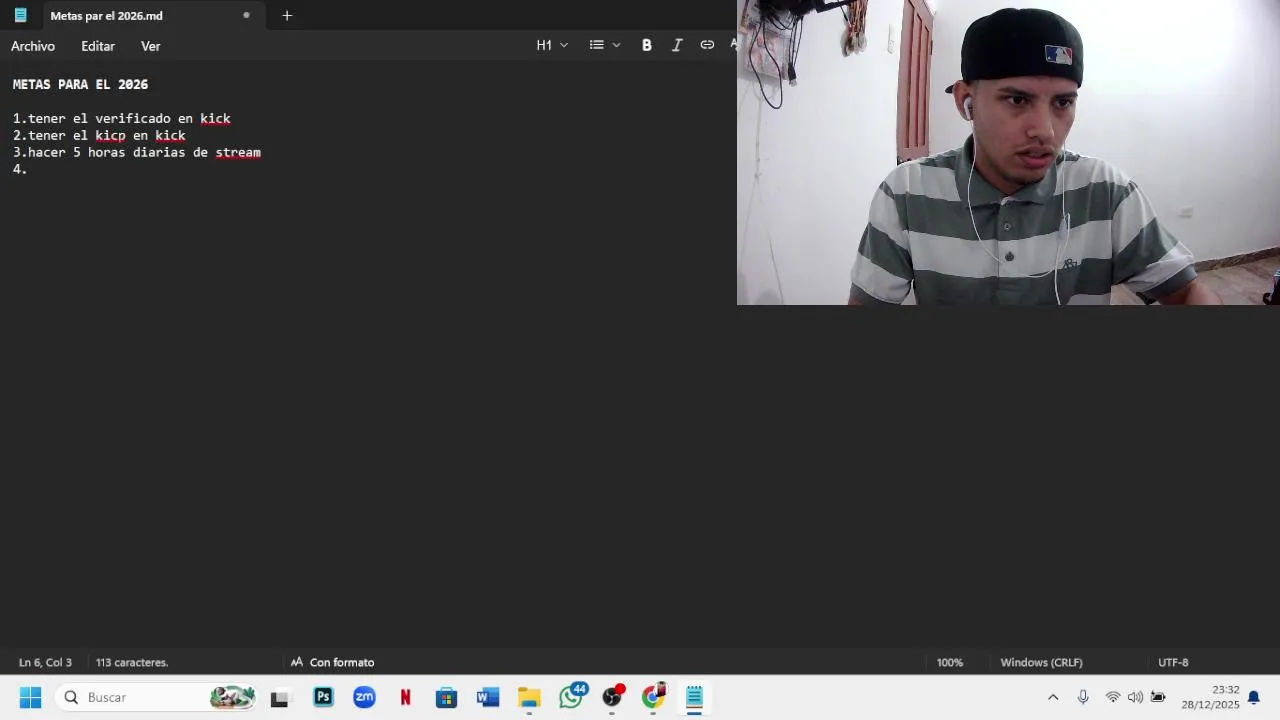Place the cursor on line '4.'
This screenshot has width=1280, height=720.
point(20,170)
